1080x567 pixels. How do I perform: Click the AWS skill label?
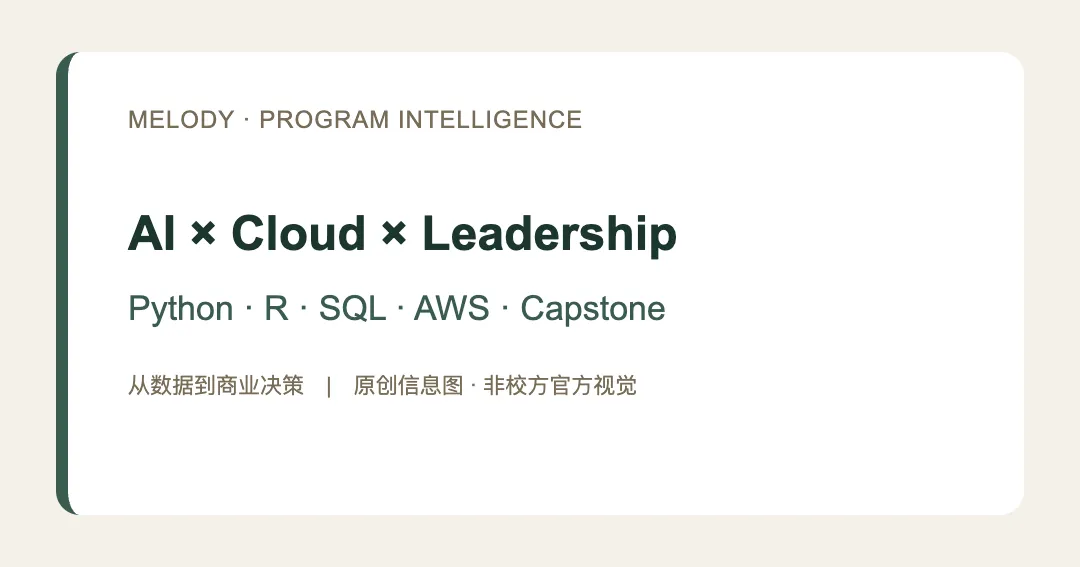tap(451, 308)
